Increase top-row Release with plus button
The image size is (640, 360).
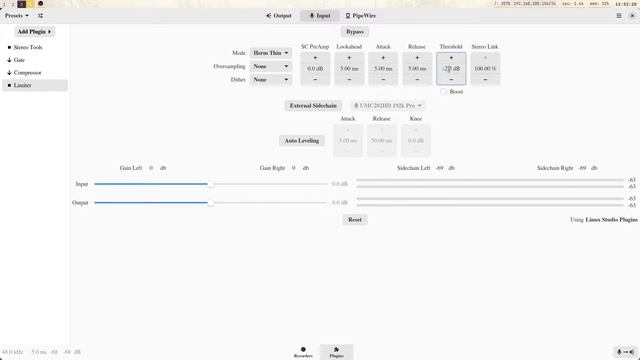(x=417, y=58)
